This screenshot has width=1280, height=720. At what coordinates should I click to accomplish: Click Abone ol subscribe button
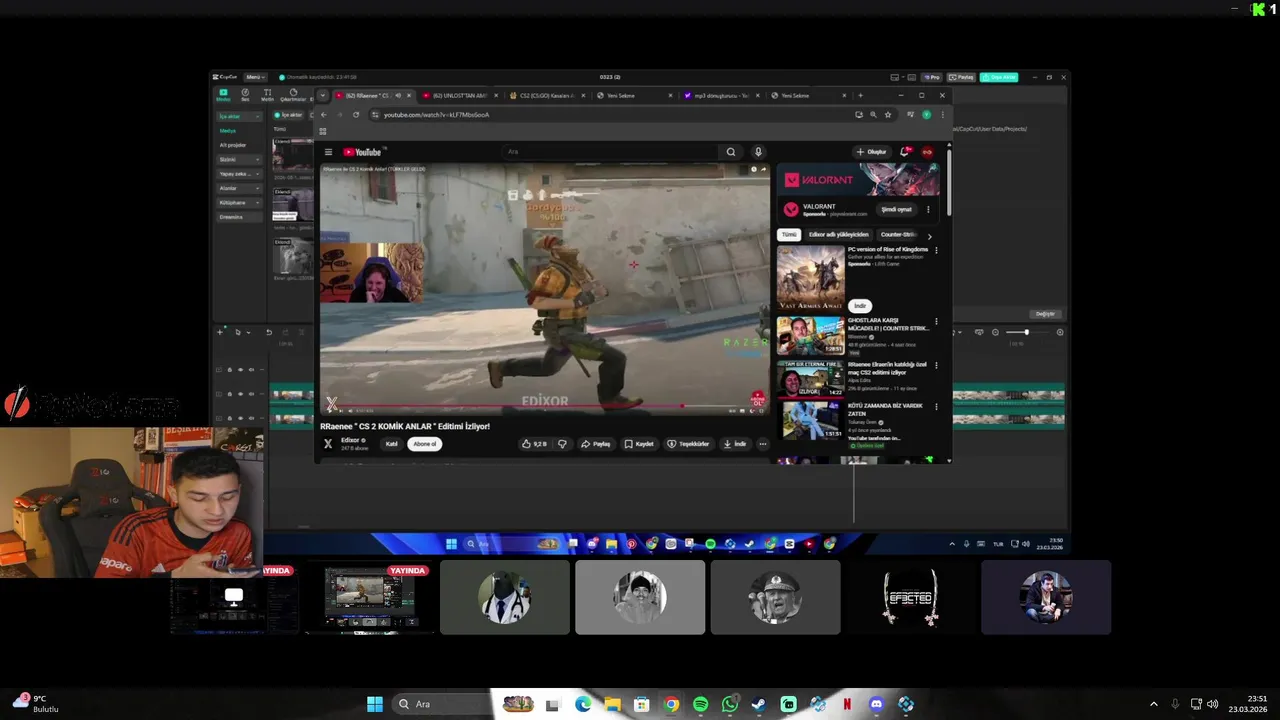[x=425, y=444]
